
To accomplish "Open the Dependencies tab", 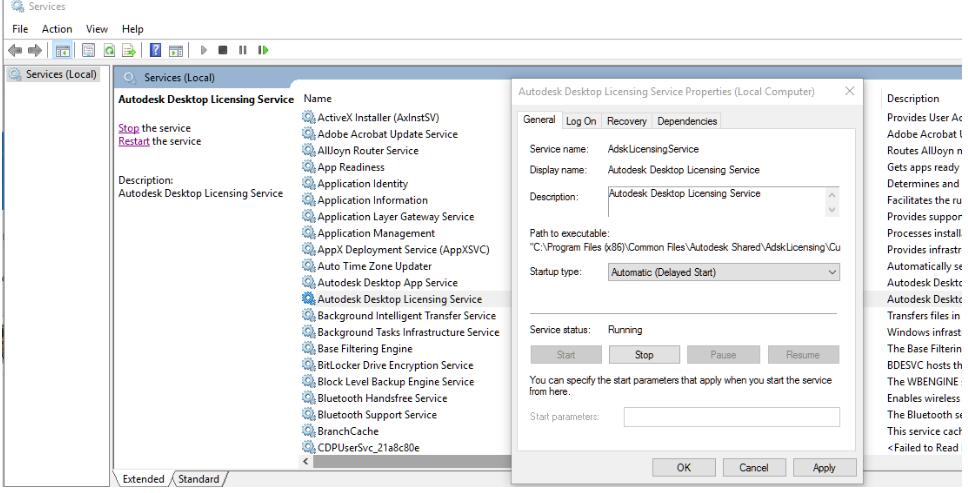I will tap(686, 122).
